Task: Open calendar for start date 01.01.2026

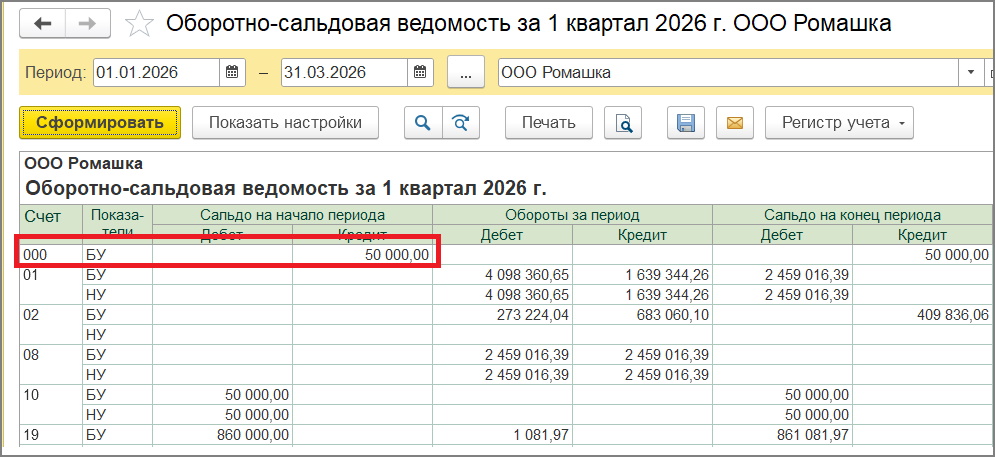Action: point(232,73)
